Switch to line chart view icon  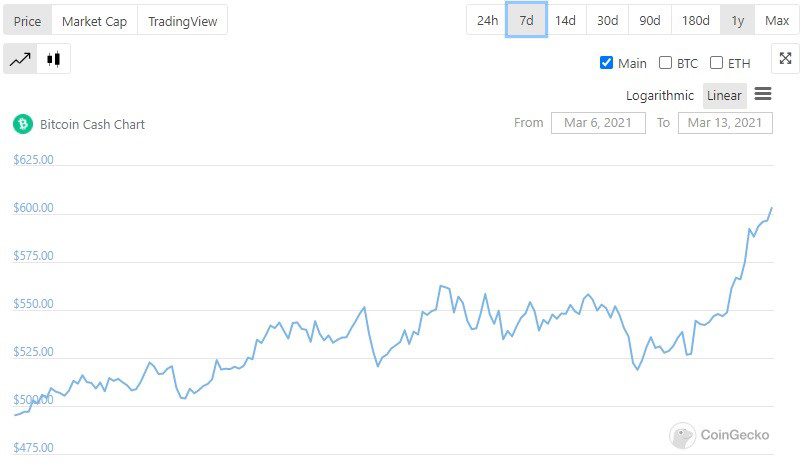coord(20,60)
